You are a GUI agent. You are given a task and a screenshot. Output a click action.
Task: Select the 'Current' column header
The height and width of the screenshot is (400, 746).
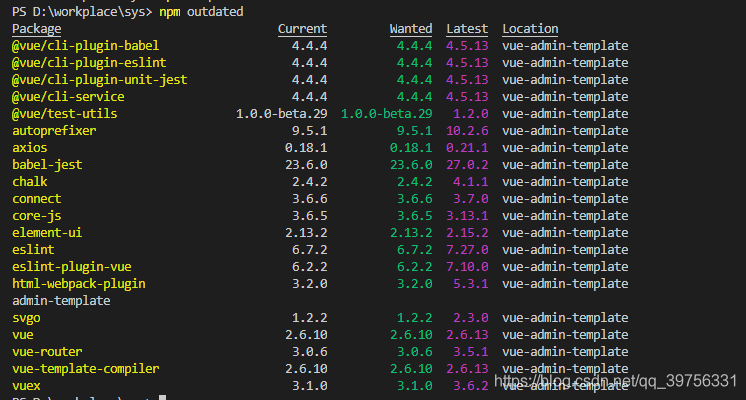pos(302,29)
